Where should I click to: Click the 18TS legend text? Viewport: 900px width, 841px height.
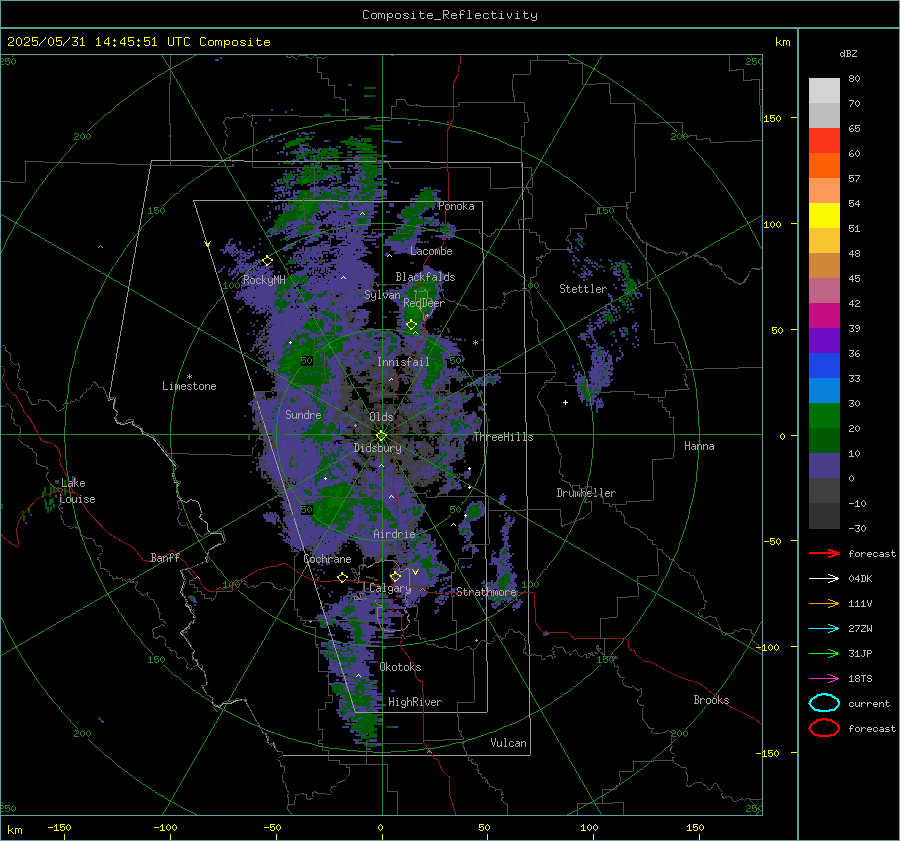point(860,679)
